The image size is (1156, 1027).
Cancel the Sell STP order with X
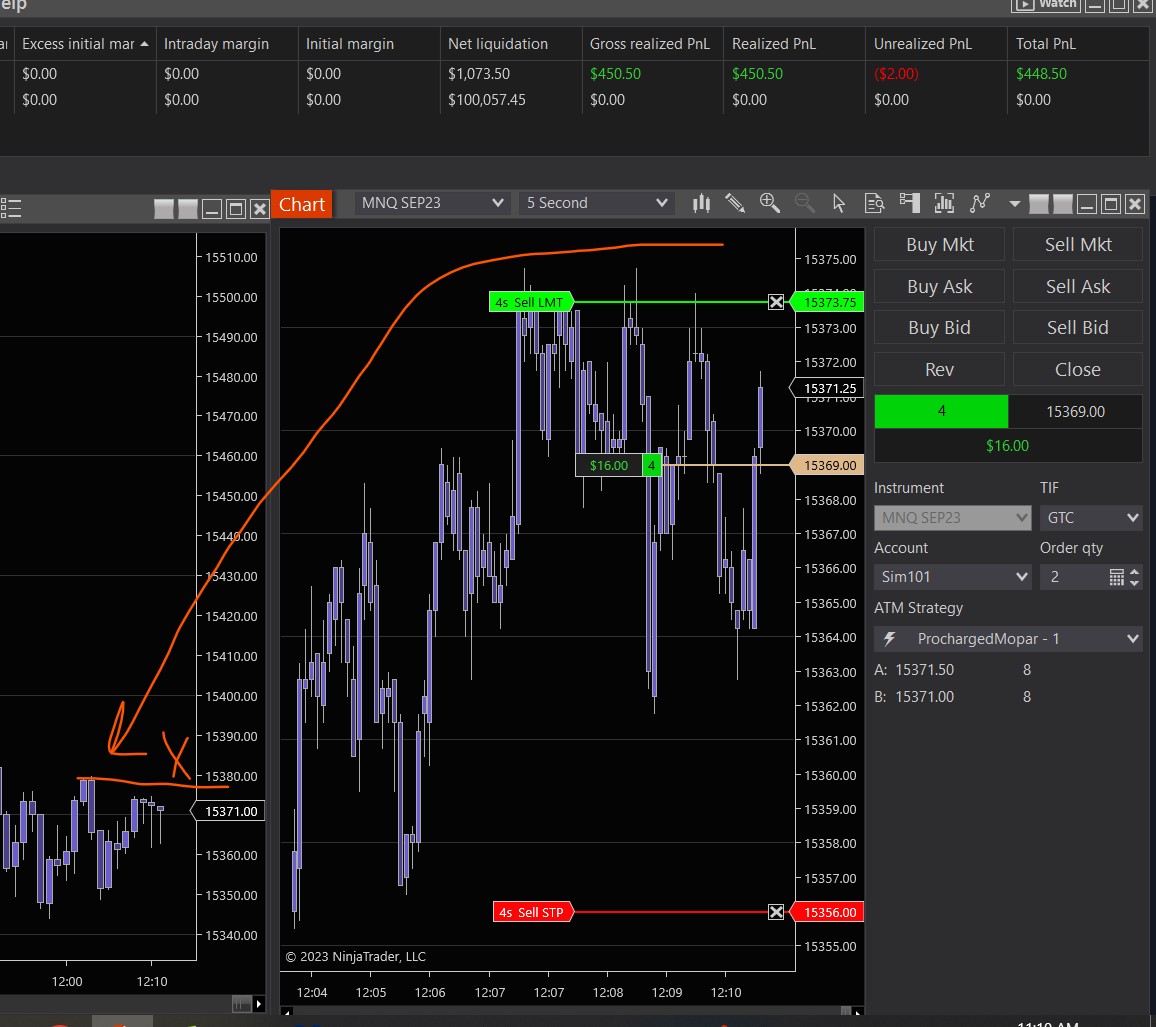point(776,912)
